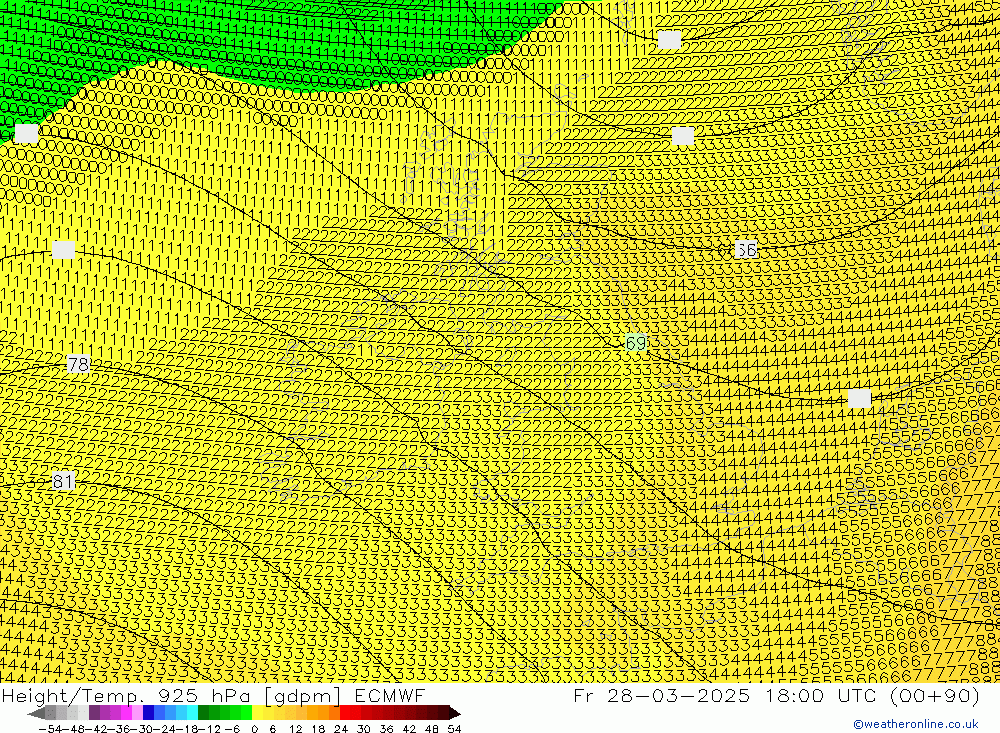This screenshot has height=733, width=1000.
Task: Select the contour label 78
Action: [78, 364]
